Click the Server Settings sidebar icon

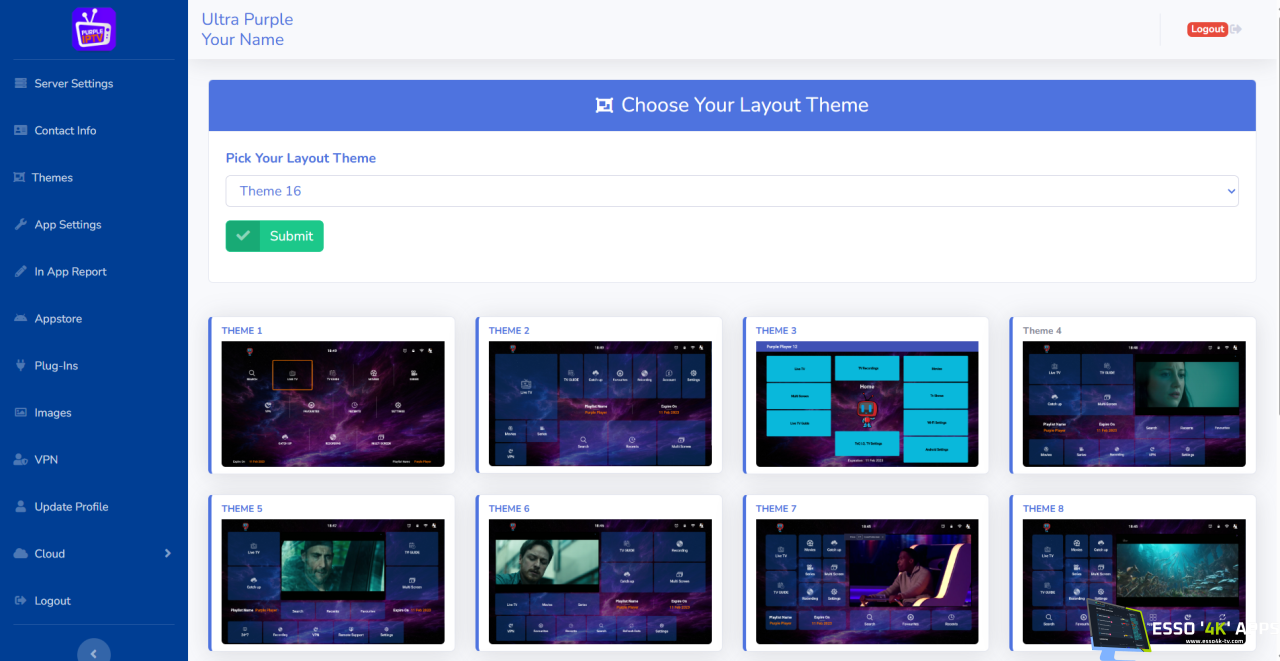pyautogui.click(x=21, y=84)
